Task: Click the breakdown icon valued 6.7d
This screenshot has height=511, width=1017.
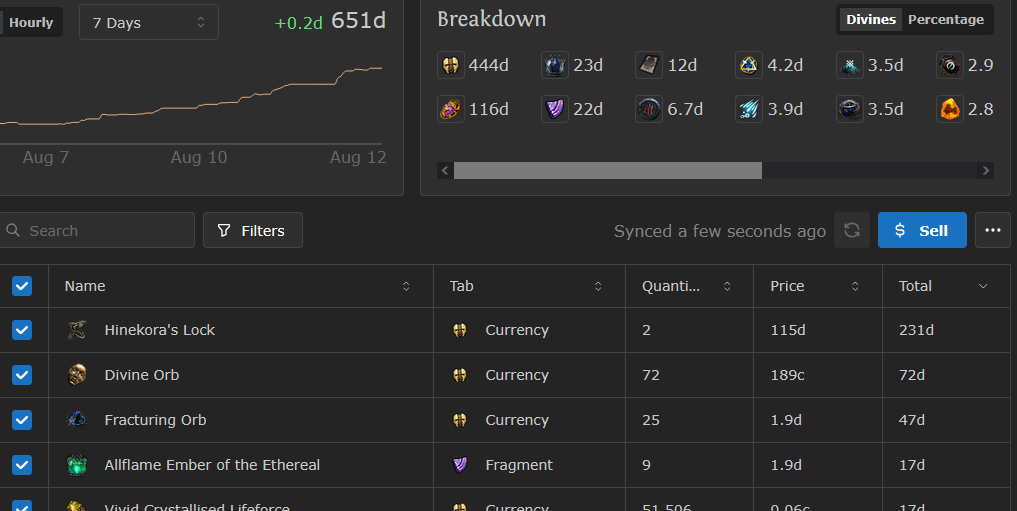Action: pos(649,110)
